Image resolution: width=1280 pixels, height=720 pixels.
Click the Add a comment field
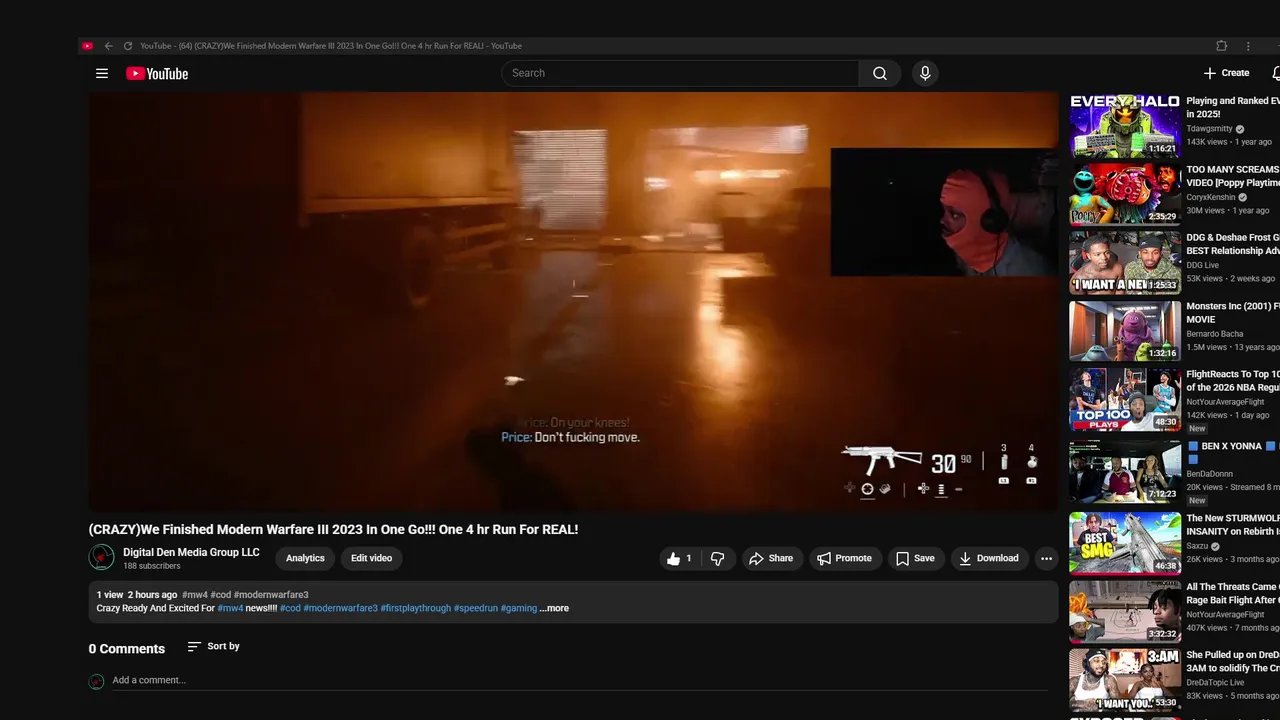pyautogui.click(x=580, y=681)
